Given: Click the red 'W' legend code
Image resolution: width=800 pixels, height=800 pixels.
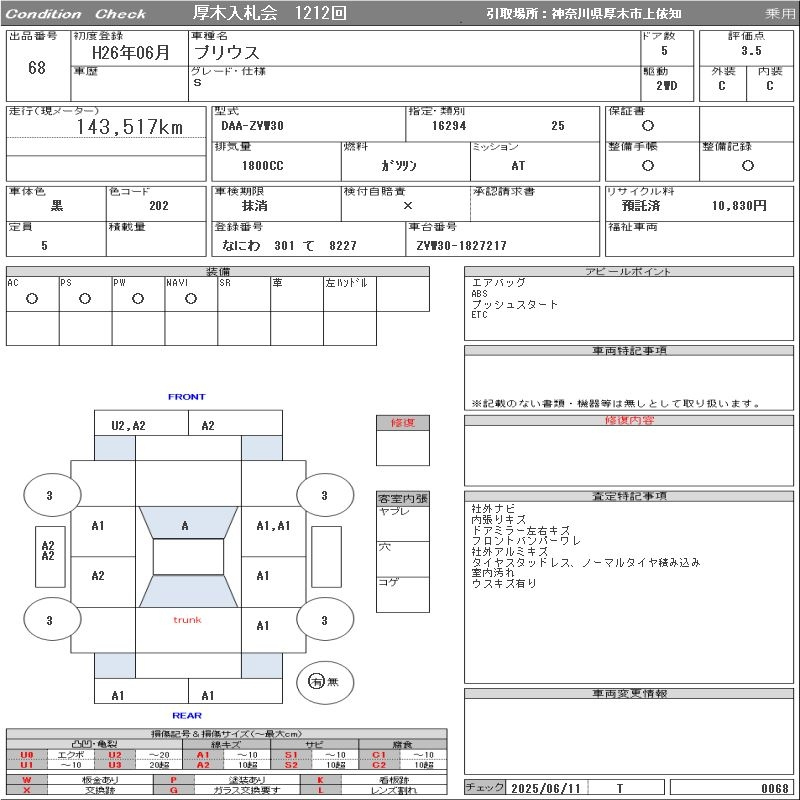Looking at the screenshot, I should point(27,780).
